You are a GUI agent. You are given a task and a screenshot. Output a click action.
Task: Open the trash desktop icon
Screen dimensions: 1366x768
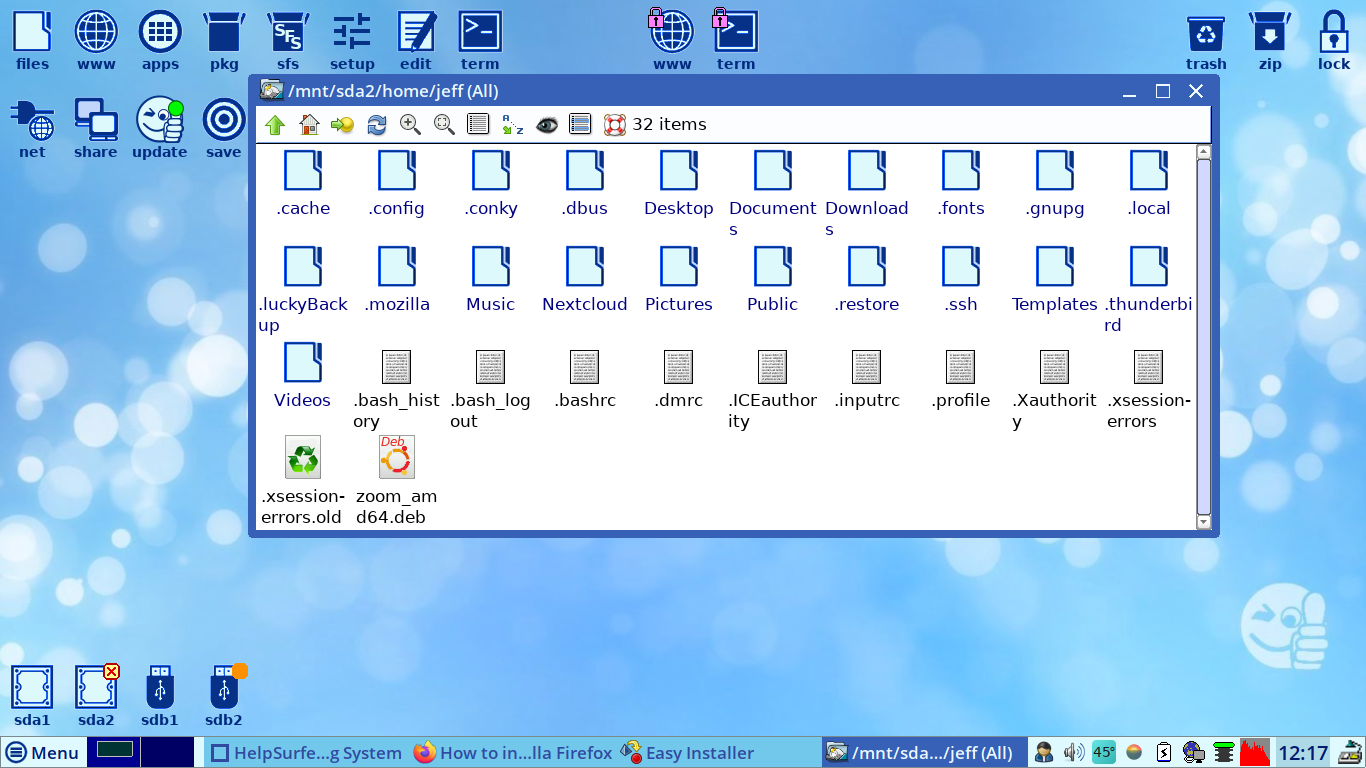tap(1206, 41)
